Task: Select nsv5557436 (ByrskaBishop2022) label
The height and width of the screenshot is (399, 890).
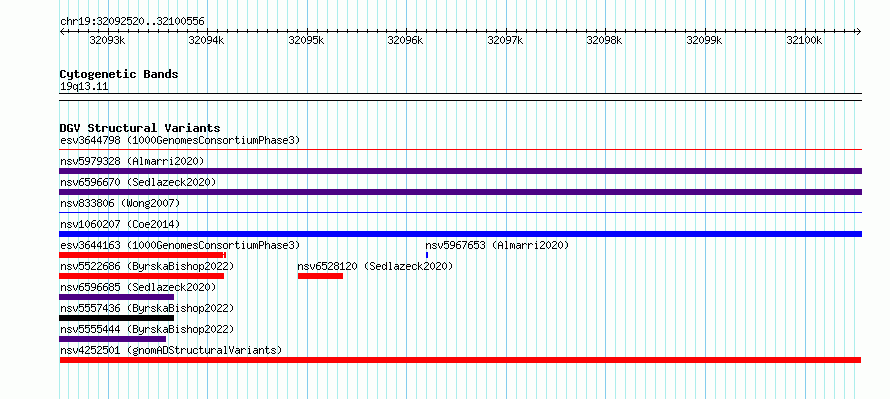Action: pos(147,308)
